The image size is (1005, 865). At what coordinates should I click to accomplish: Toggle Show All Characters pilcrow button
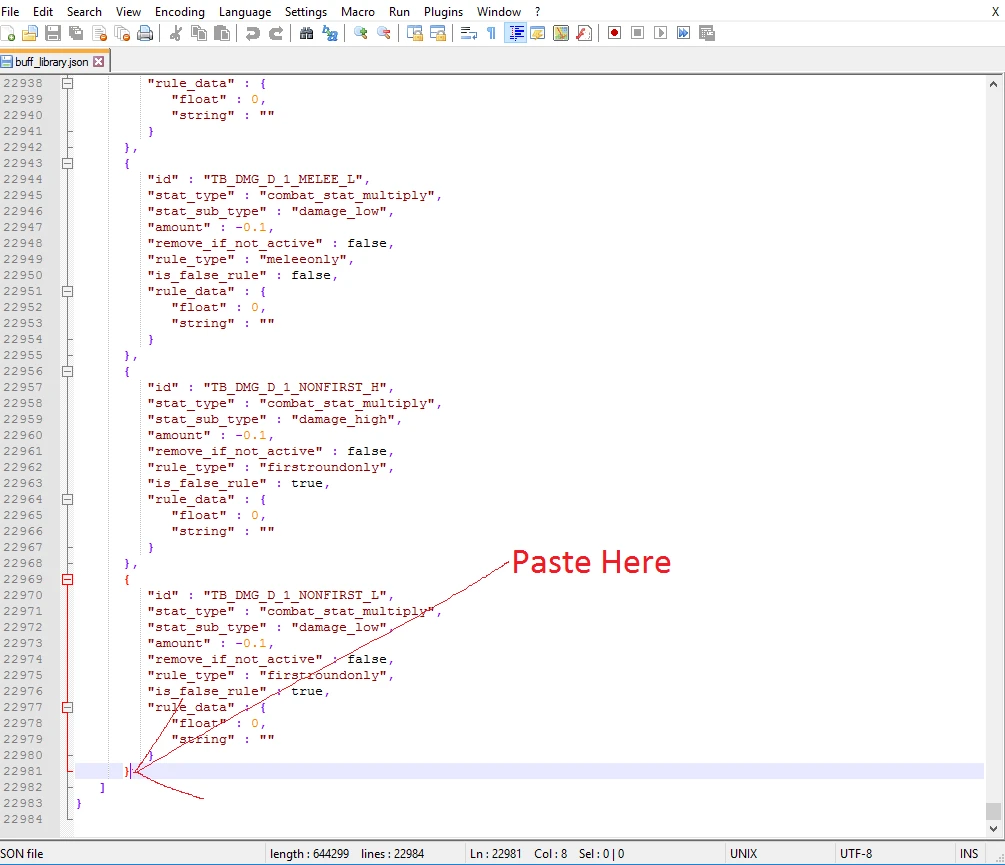[x=491, y=33]
